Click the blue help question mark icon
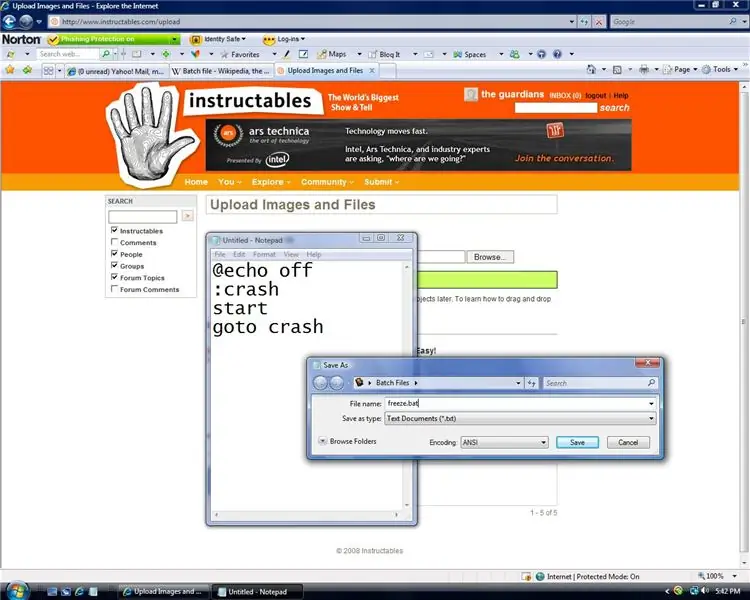Image resolution: width=750 pixels, height=600 pixels. pos(557,54)
